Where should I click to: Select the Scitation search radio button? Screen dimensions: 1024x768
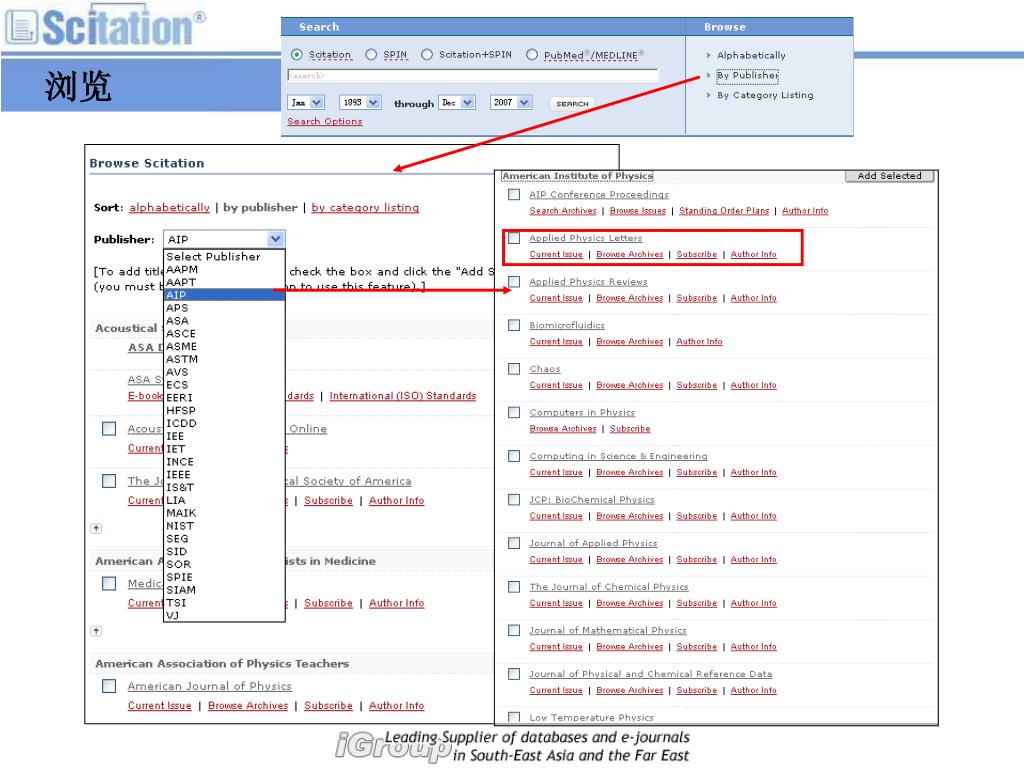tap(296, 55)
